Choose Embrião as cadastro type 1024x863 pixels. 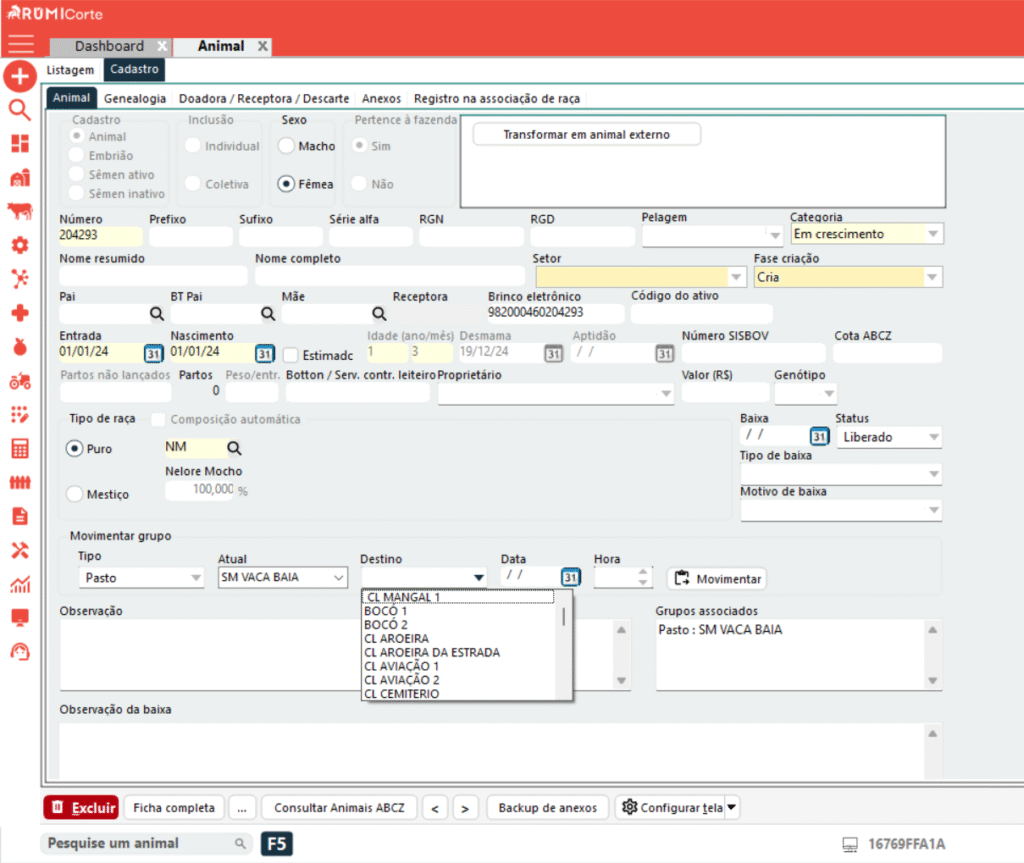(77, 155)
